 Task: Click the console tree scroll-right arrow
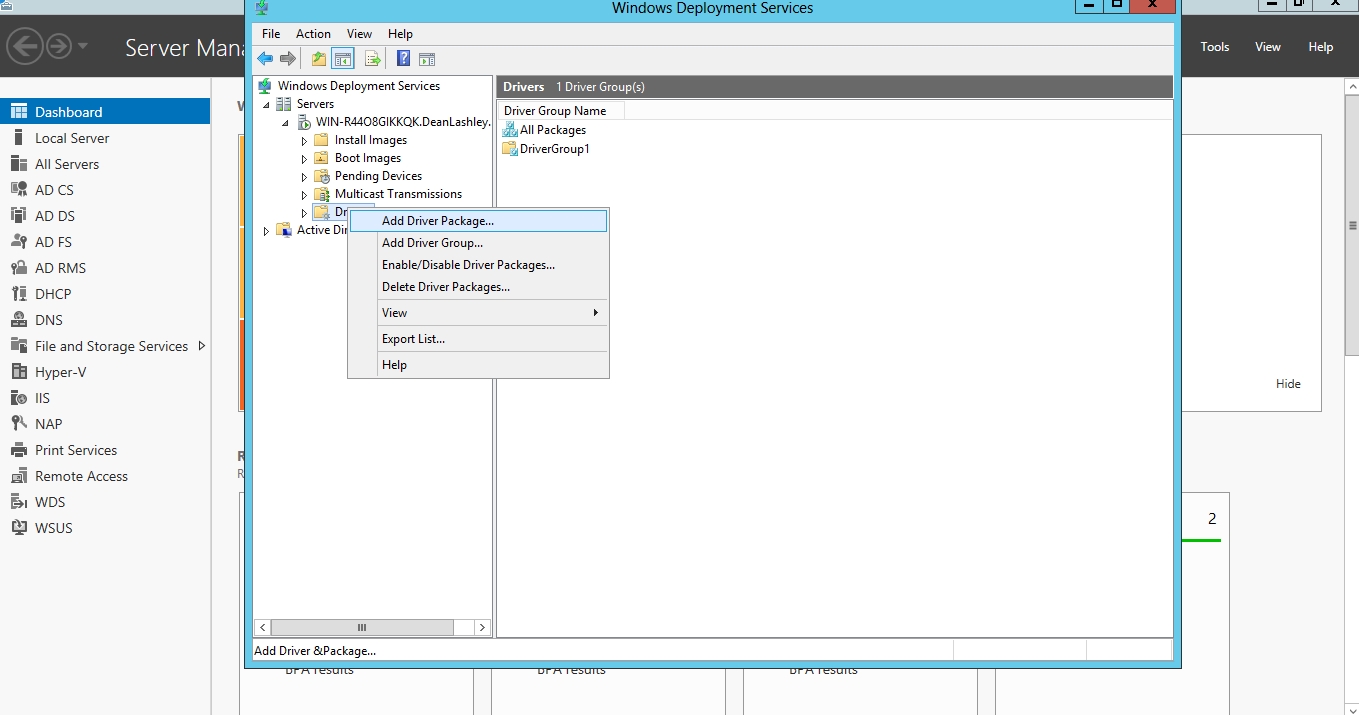[482, 628]
